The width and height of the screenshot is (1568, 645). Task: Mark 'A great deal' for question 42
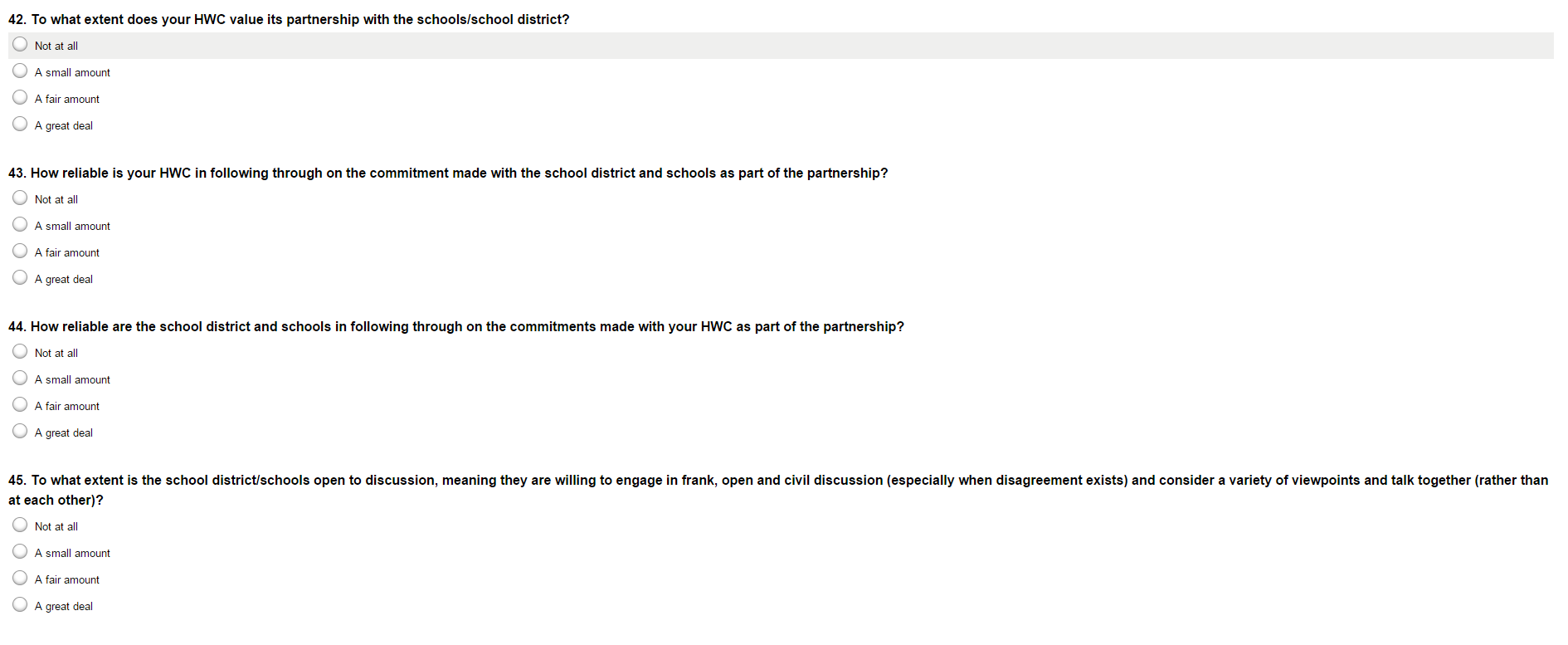(20, 125)
